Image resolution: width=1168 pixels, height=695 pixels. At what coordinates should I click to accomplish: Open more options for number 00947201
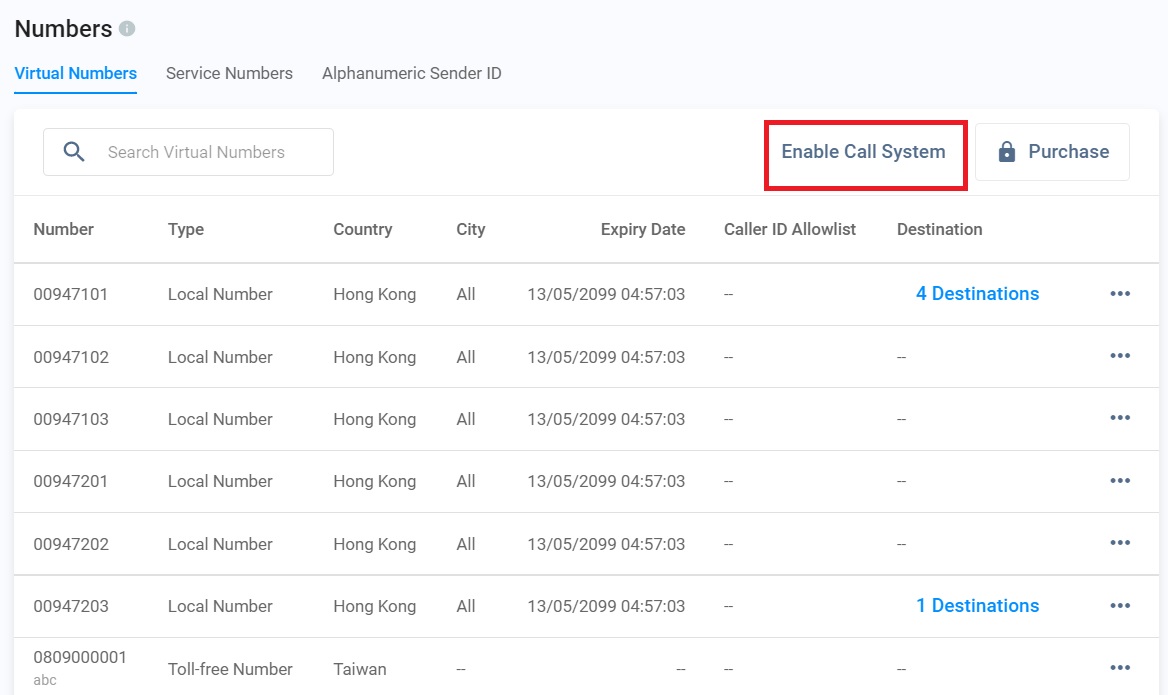point(1120,481)
